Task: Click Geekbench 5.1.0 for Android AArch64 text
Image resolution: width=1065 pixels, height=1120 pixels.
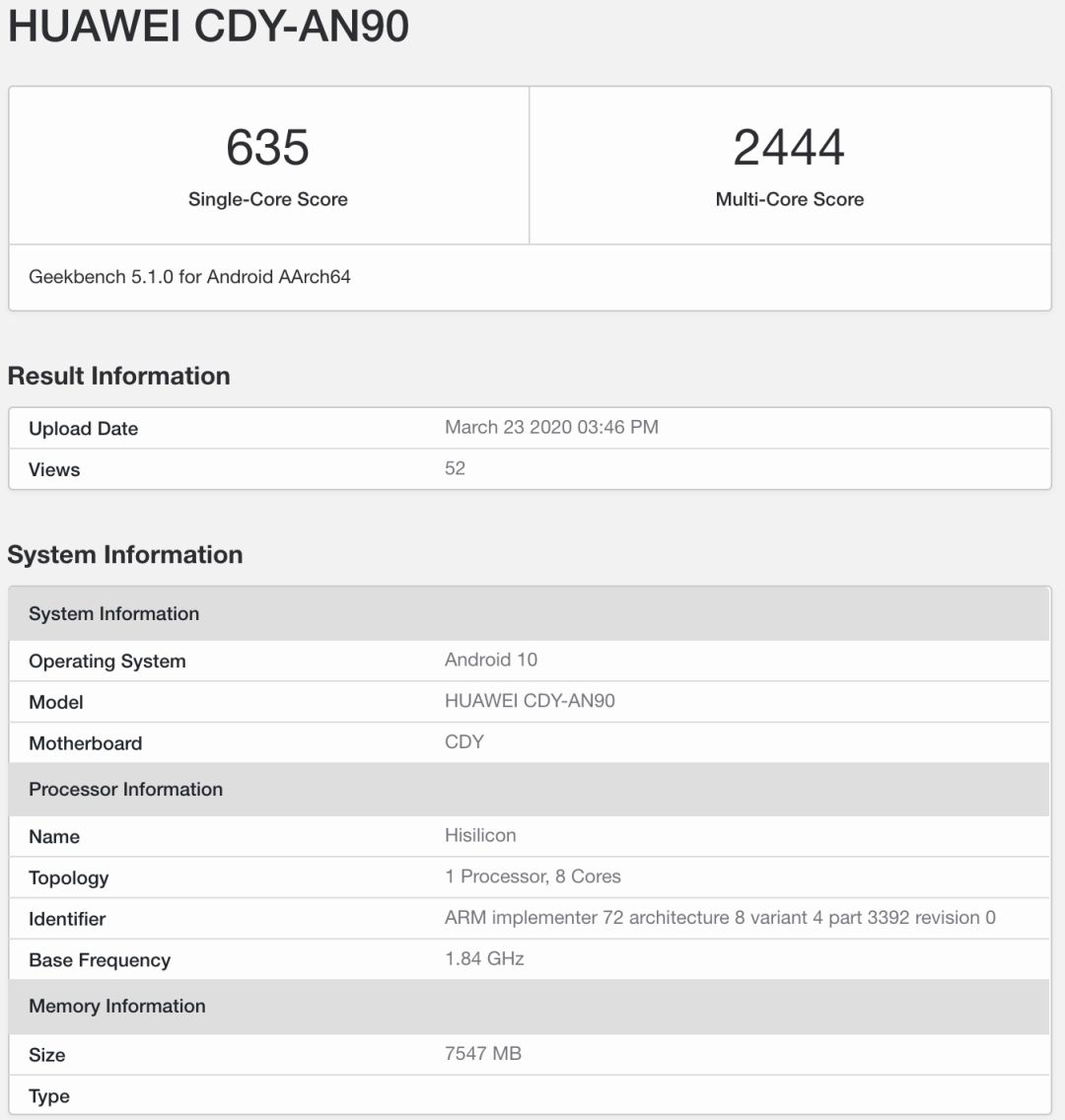Action: pyautogui.click(x=189, y=277)
